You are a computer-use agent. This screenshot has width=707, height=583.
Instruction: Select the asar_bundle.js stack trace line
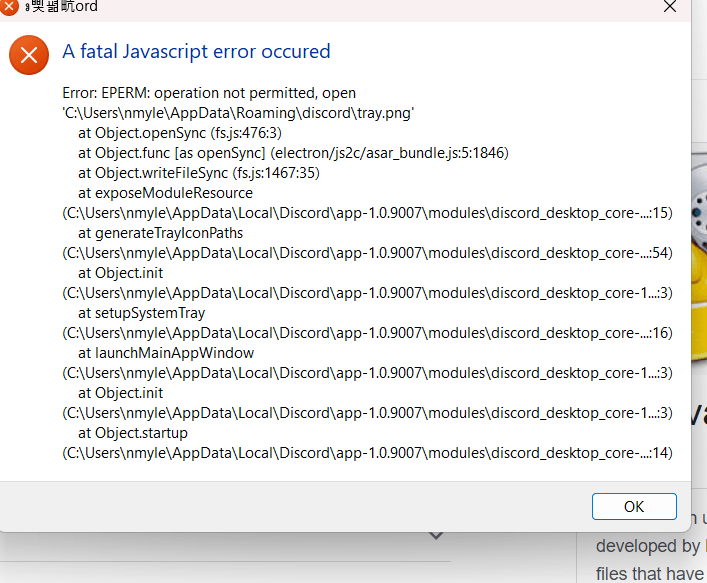(x=293, y=153)
